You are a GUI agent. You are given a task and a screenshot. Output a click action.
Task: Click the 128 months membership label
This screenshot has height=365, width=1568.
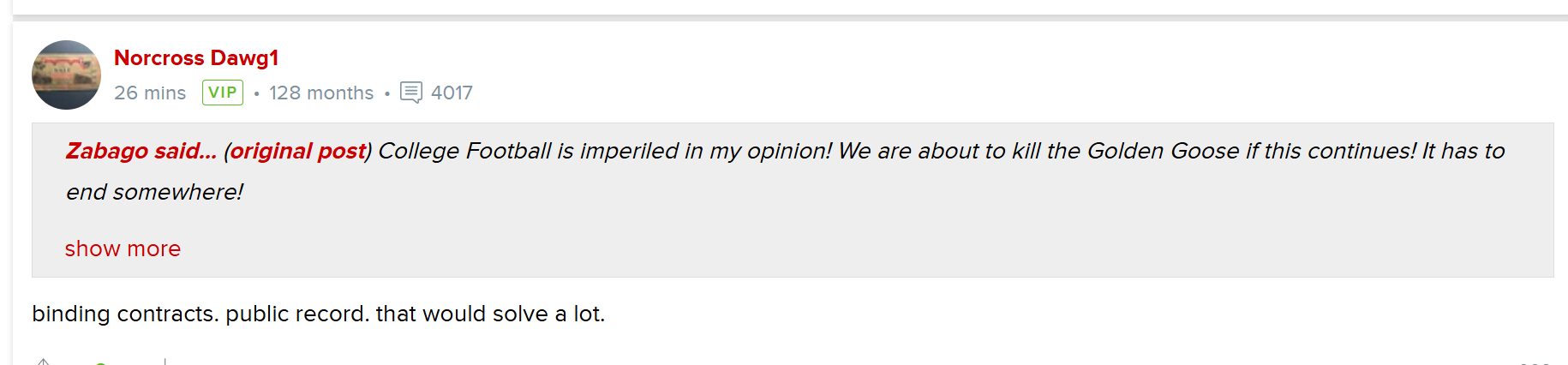pos(321,93)
